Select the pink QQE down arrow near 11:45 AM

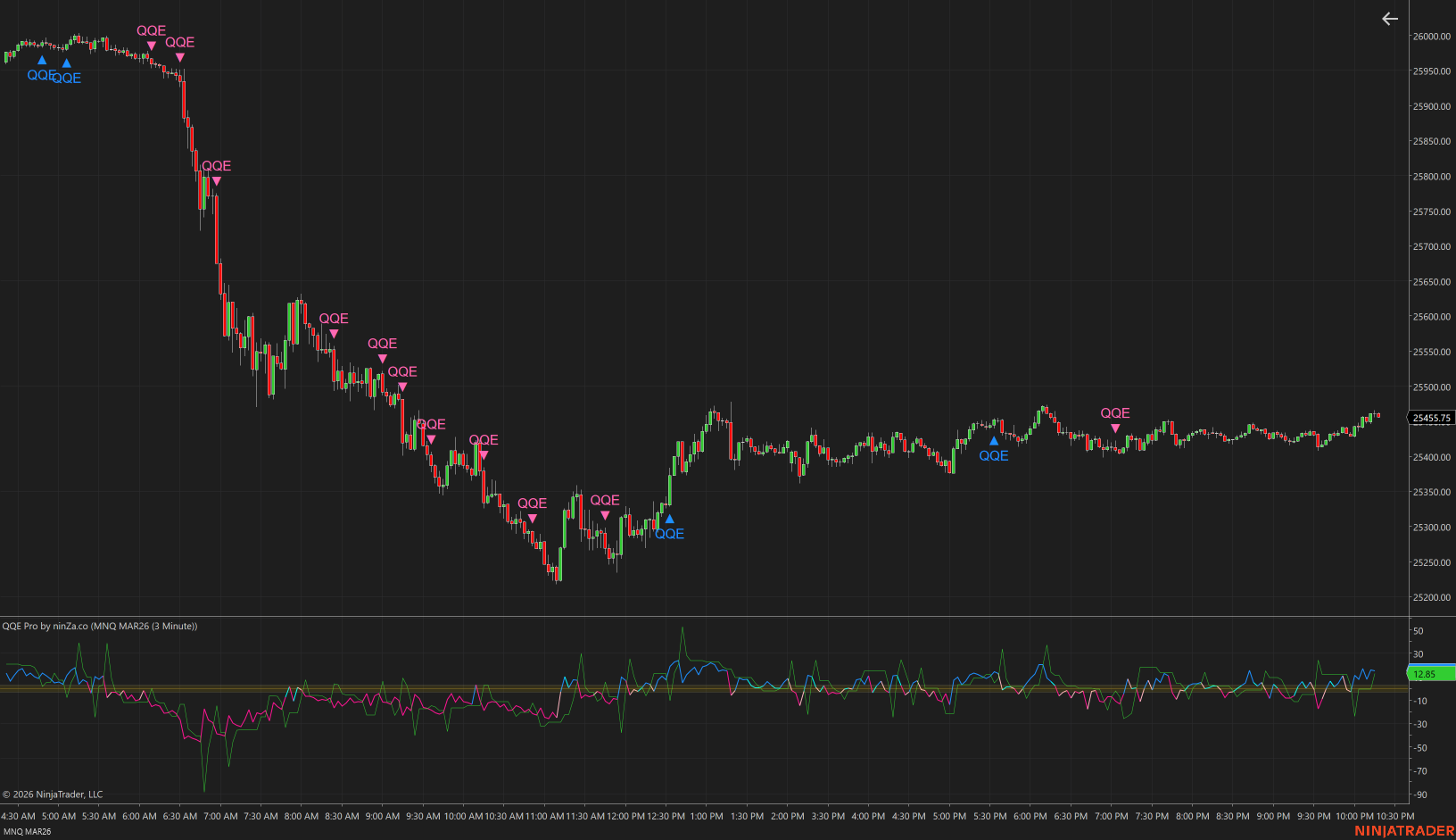coord(605,515)
